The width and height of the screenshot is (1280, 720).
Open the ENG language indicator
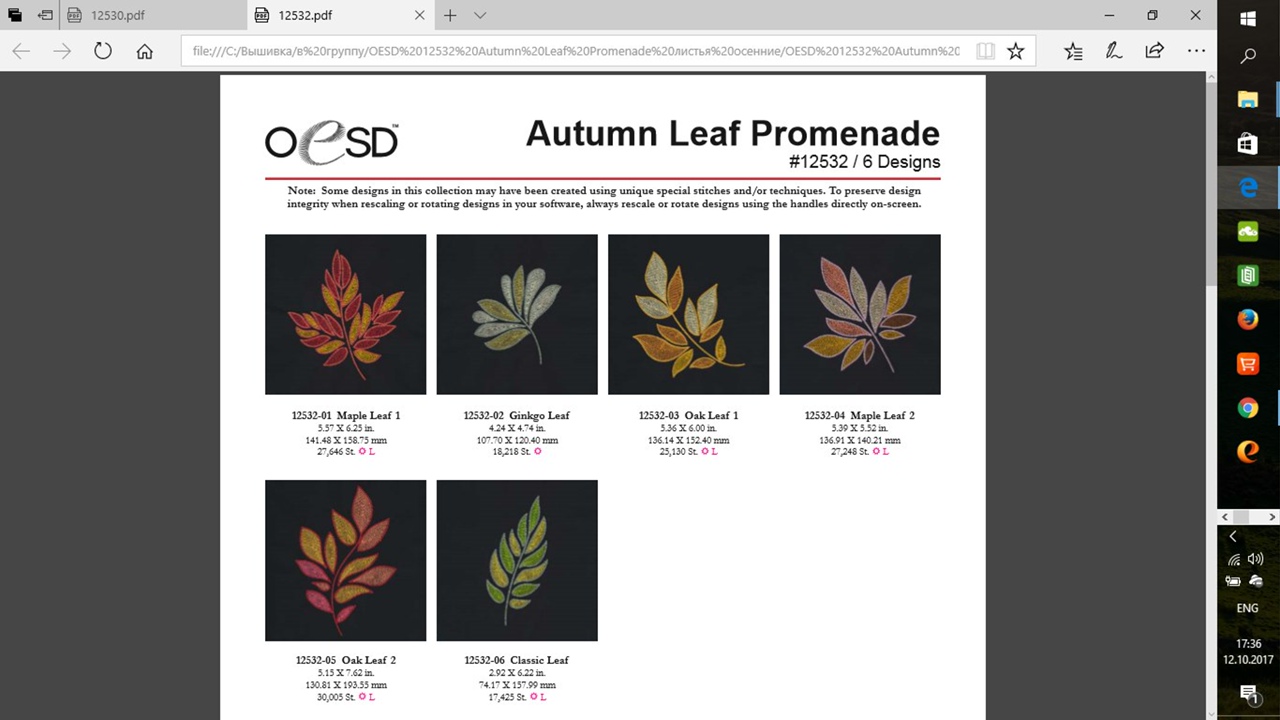[1247, 608]
